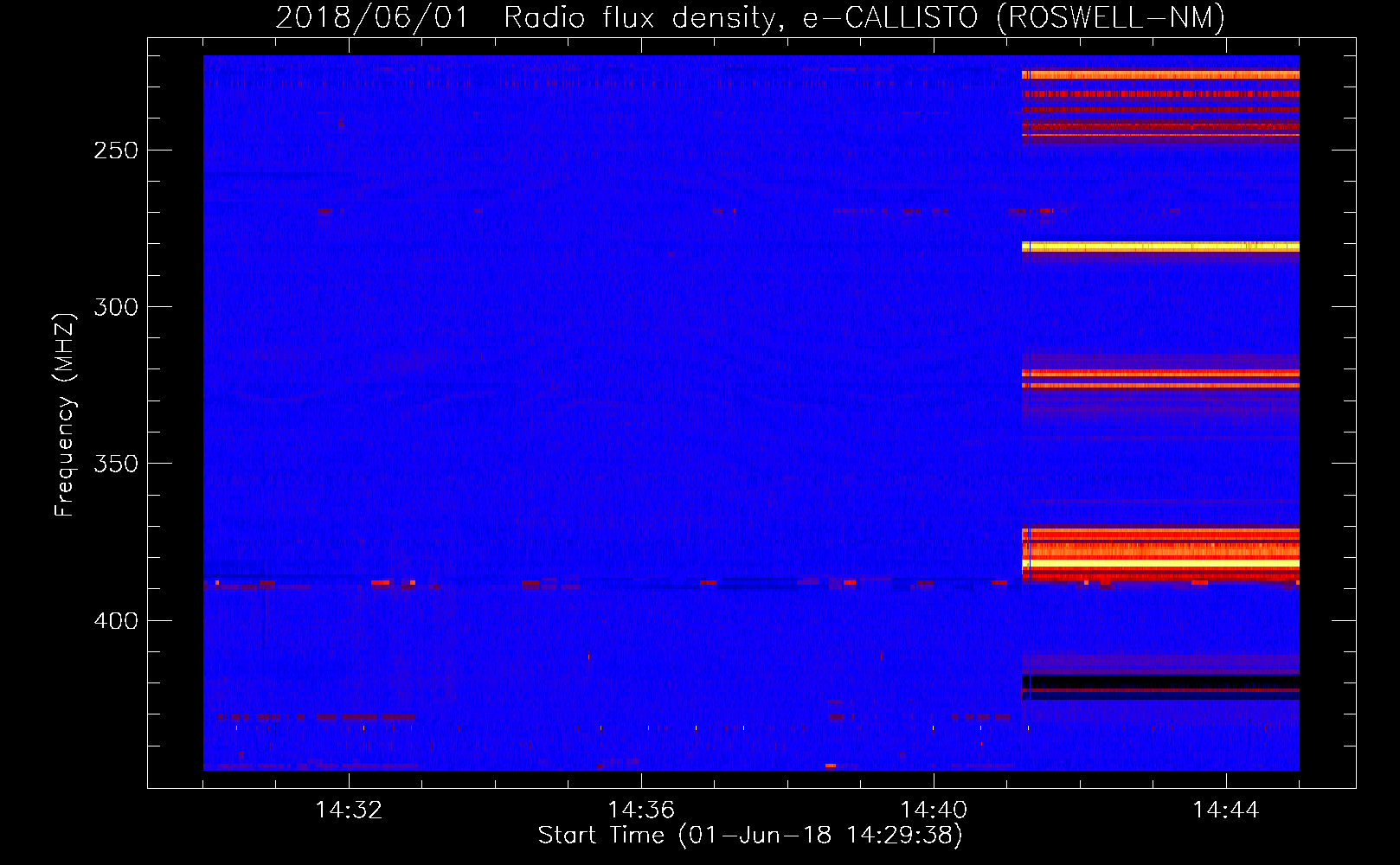Click the 300 frequency tick label
Screen dimensions: 1400x865
pos(116,307)
